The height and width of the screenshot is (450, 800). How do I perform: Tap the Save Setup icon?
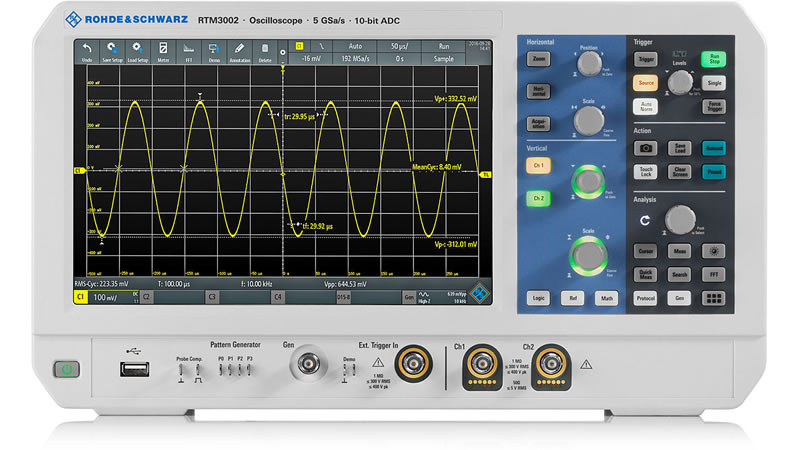coord(113,51)
